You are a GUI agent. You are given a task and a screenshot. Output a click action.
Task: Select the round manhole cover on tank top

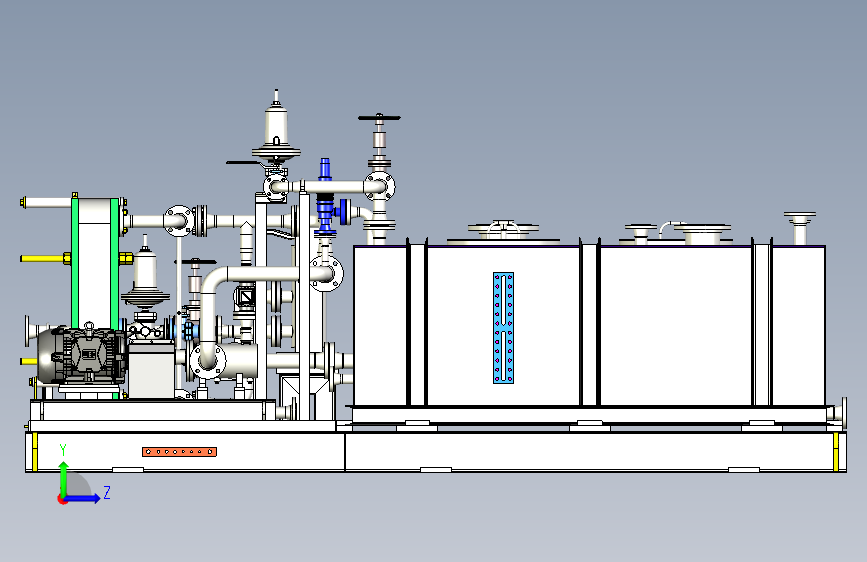pyautogui.click(x=503, y=227)
